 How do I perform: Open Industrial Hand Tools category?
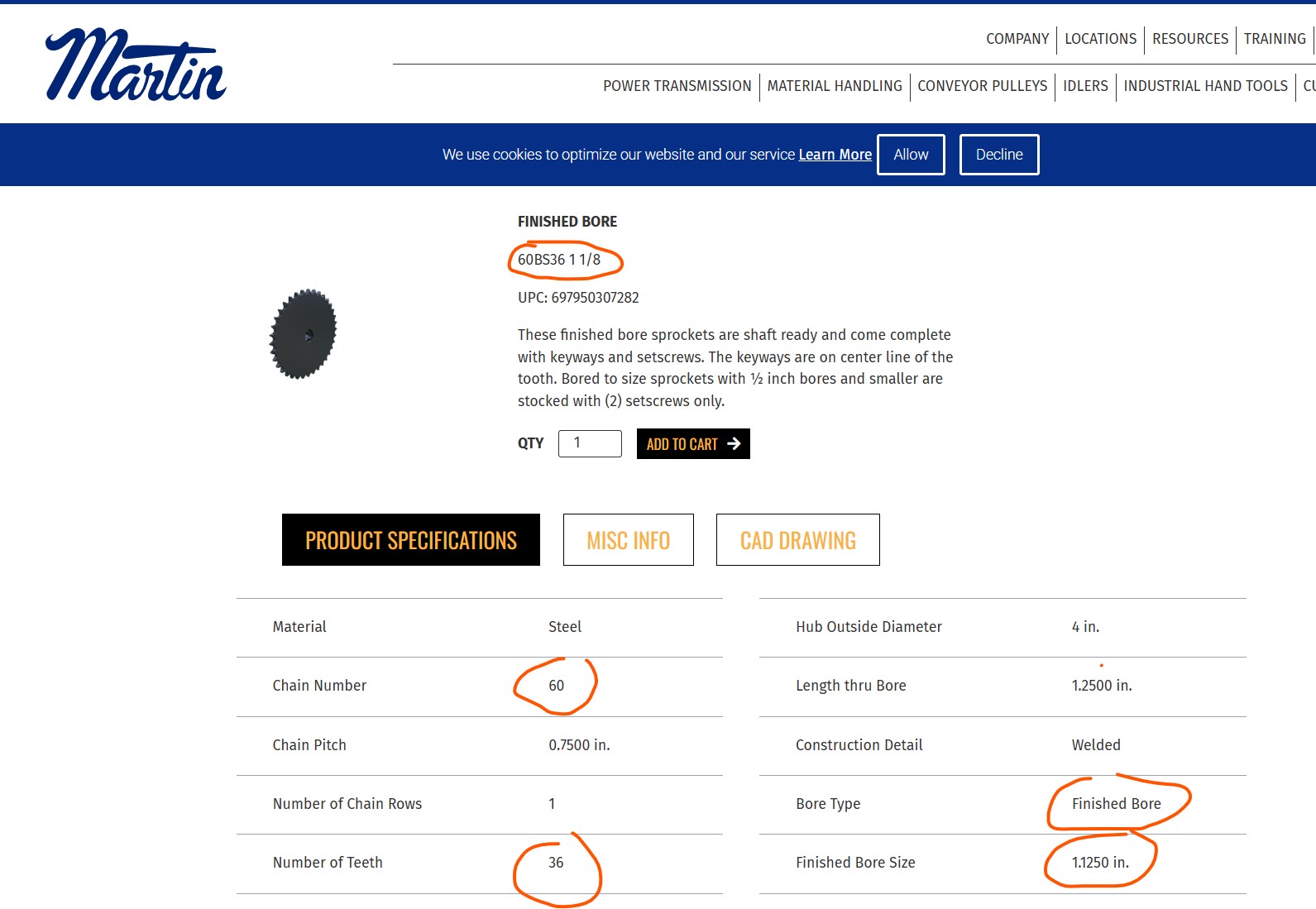point(1205,86)
